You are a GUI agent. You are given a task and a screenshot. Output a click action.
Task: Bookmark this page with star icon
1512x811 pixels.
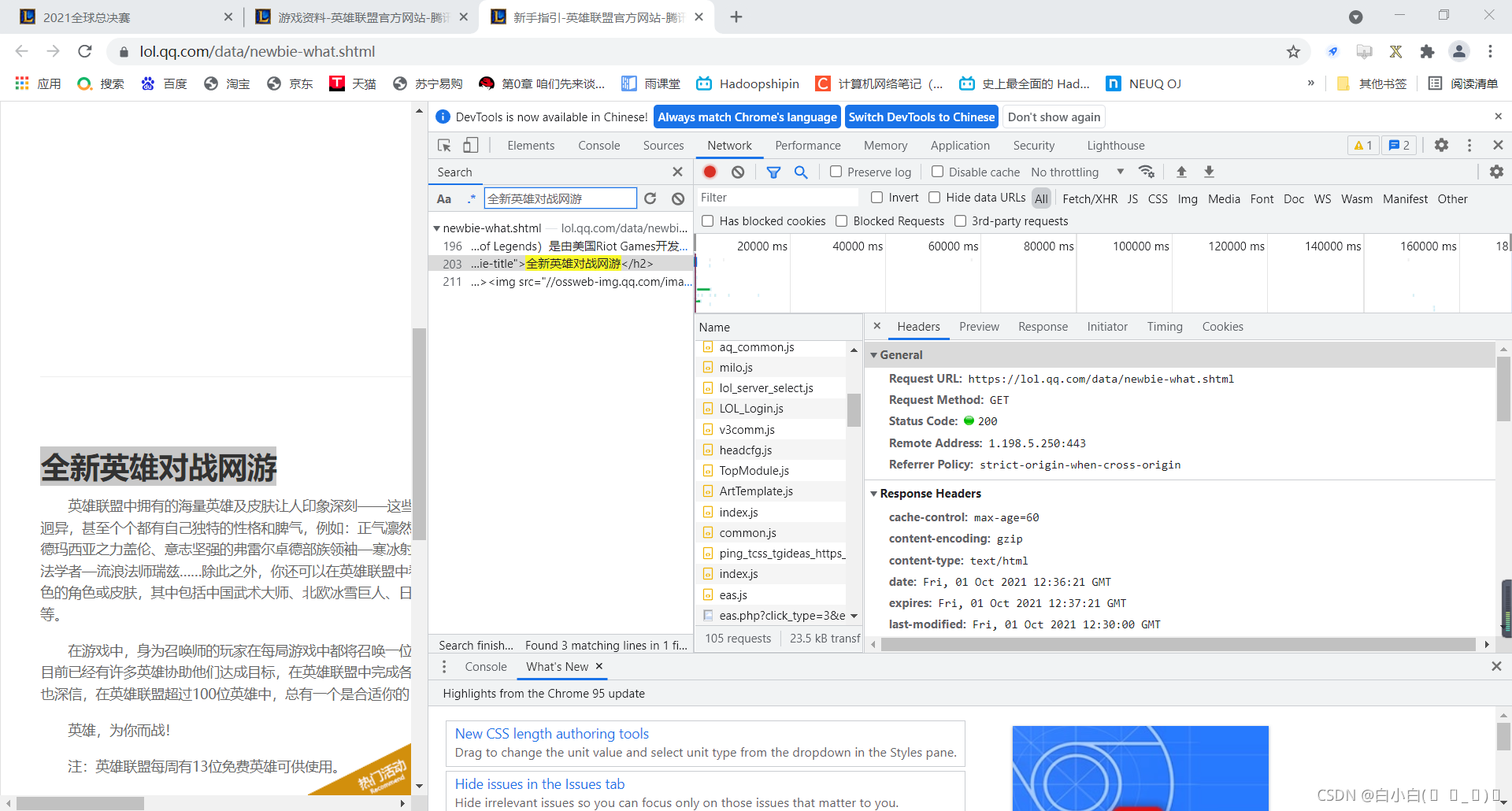[1293, 51]
